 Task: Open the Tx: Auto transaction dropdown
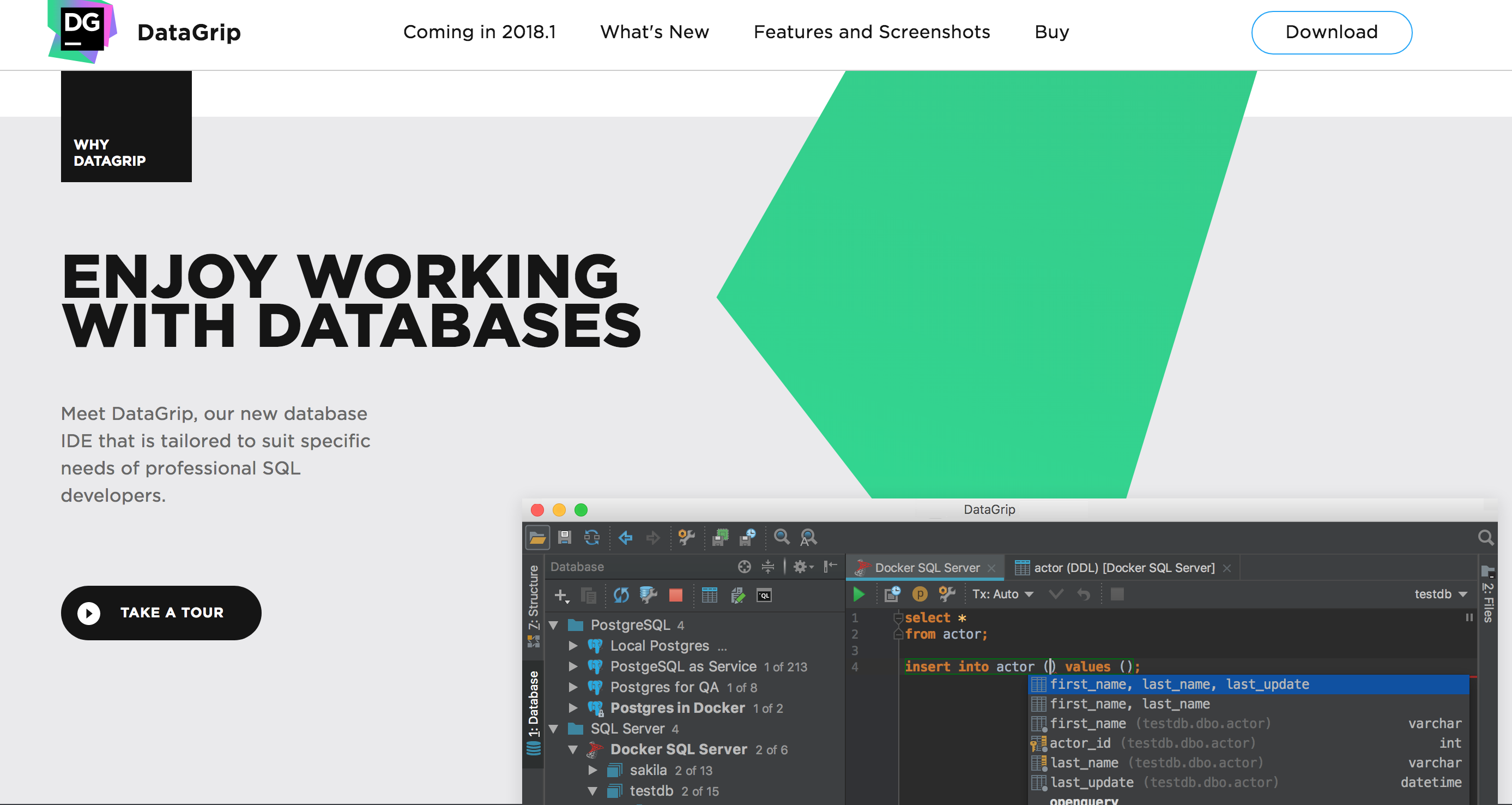[1002, 594]
